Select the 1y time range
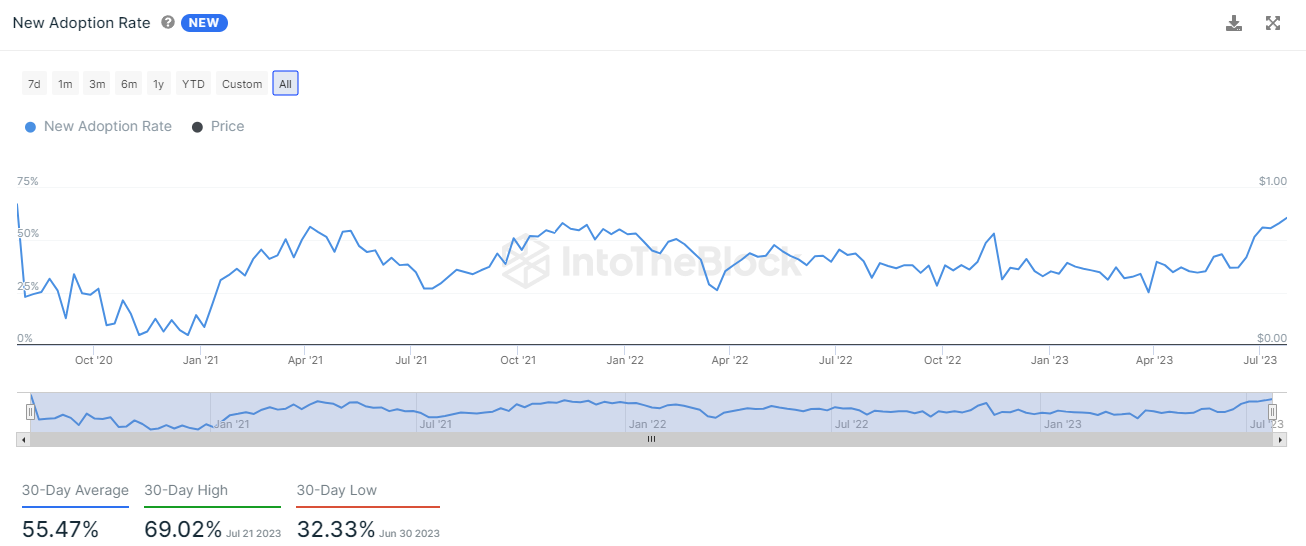The height and width of the screenshot is (546, 1306). pyautogui.click(x=159, y=84)
